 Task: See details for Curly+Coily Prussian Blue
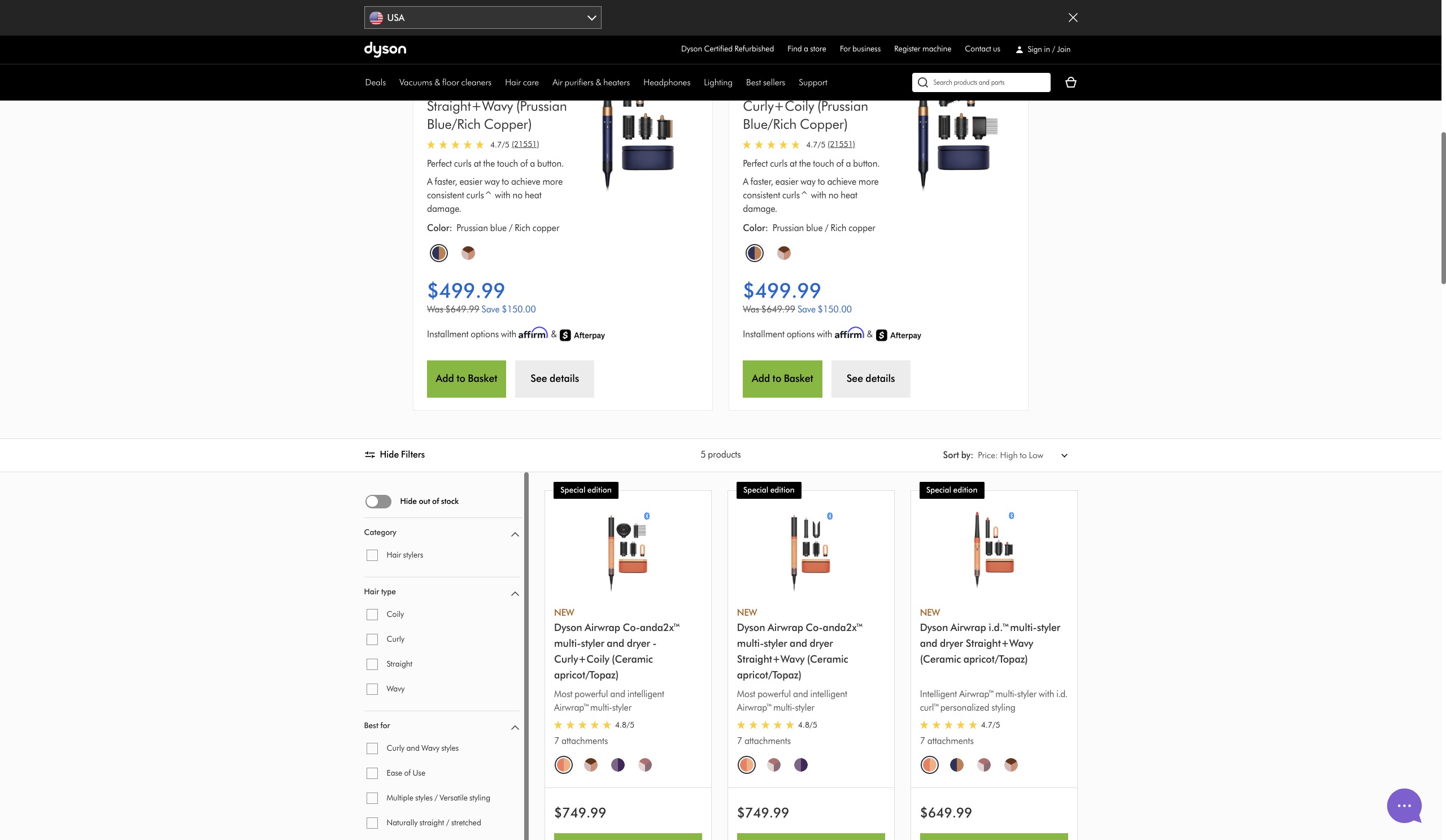(870, 378)
